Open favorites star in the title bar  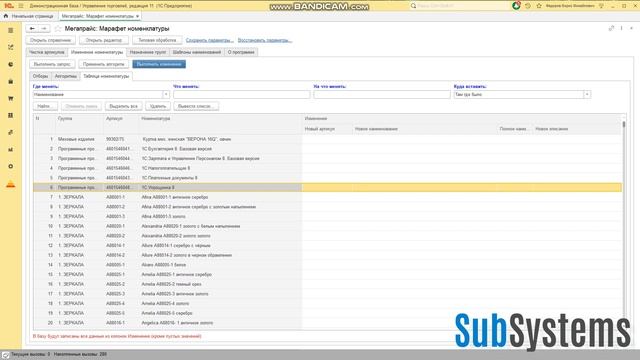(x=539, y=6)
